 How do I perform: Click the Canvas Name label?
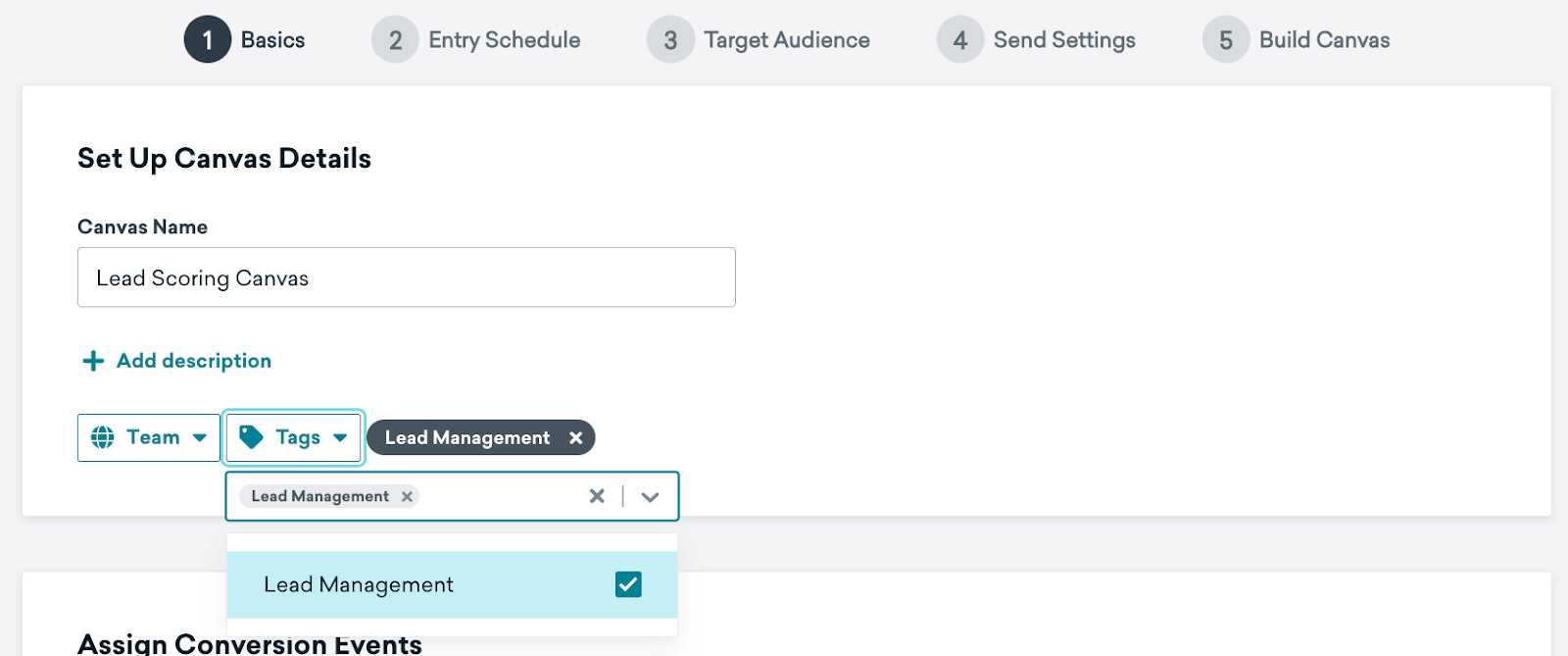coord(142,227)
